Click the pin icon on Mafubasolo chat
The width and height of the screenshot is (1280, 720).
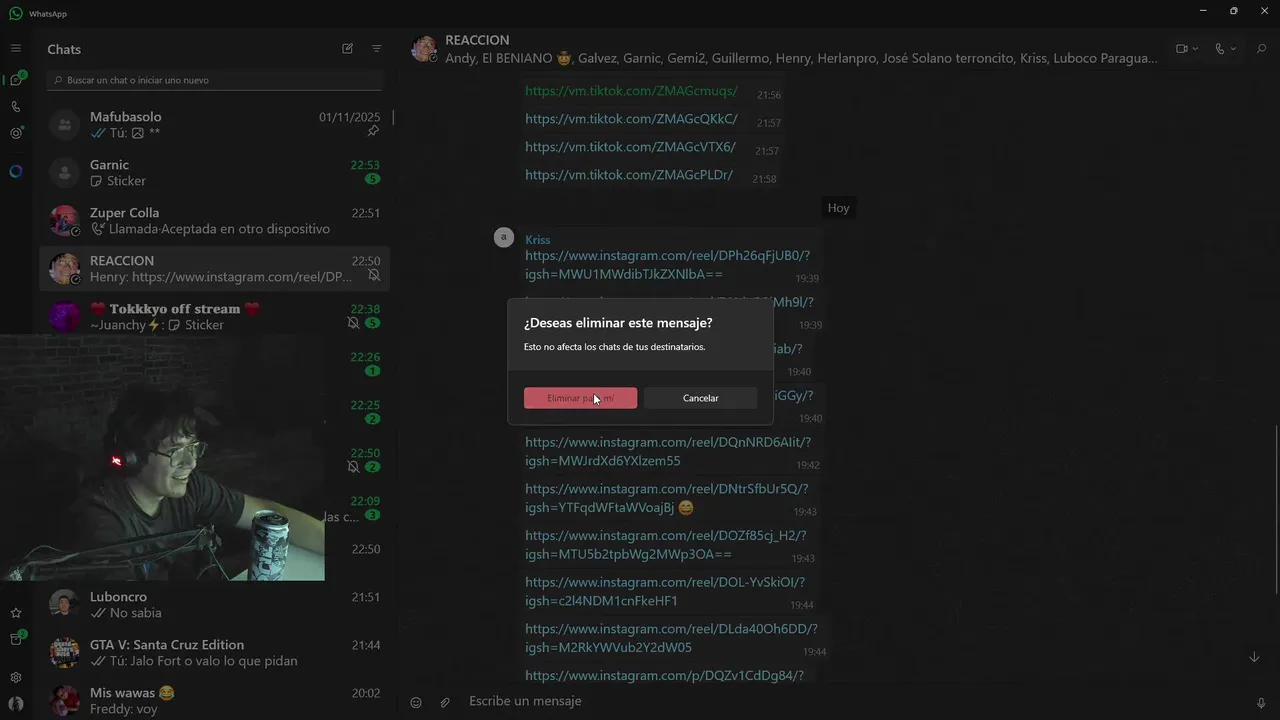tap(373, 132)
